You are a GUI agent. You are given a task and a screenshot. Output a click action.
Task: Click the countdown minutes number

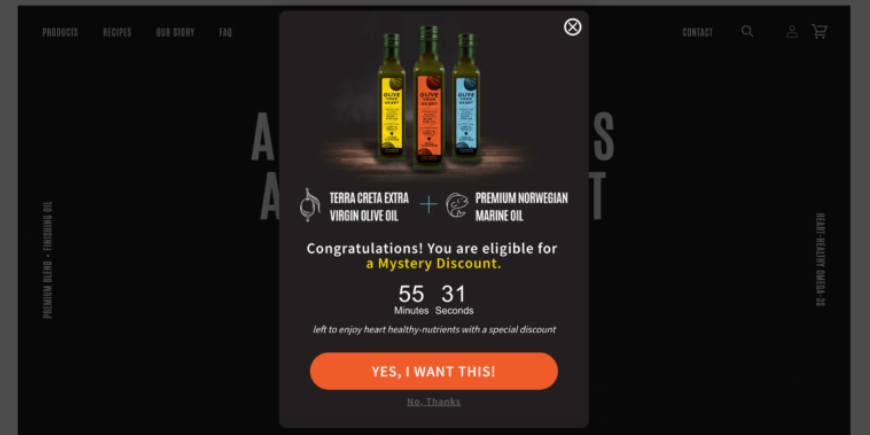(x=411, y=294)
